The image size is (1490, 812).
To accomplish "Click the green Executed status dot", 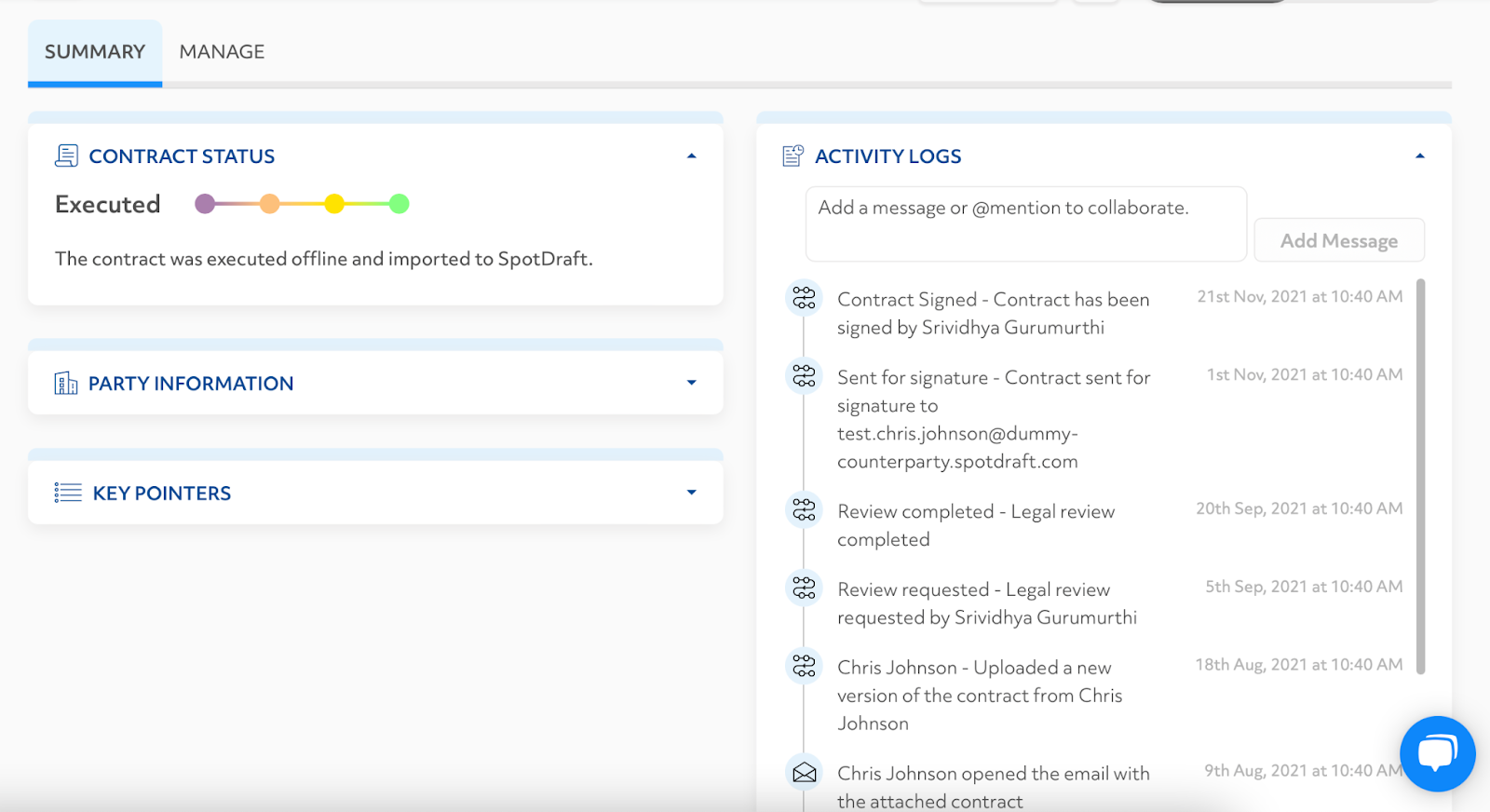I will pyautogui.click(x=399, y=204).
